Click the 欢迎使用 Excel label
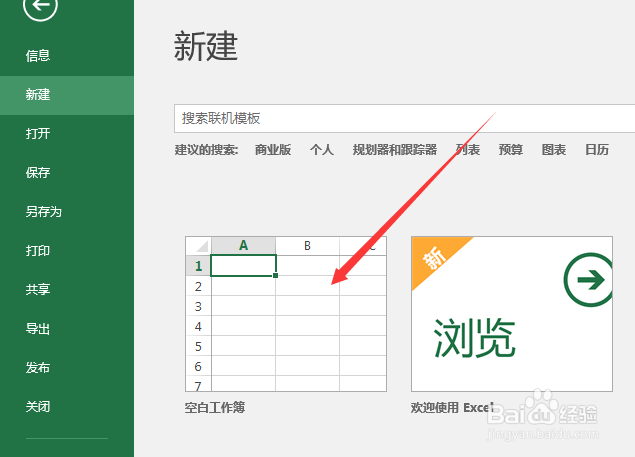The image size is (635, 457). [452, 408]
